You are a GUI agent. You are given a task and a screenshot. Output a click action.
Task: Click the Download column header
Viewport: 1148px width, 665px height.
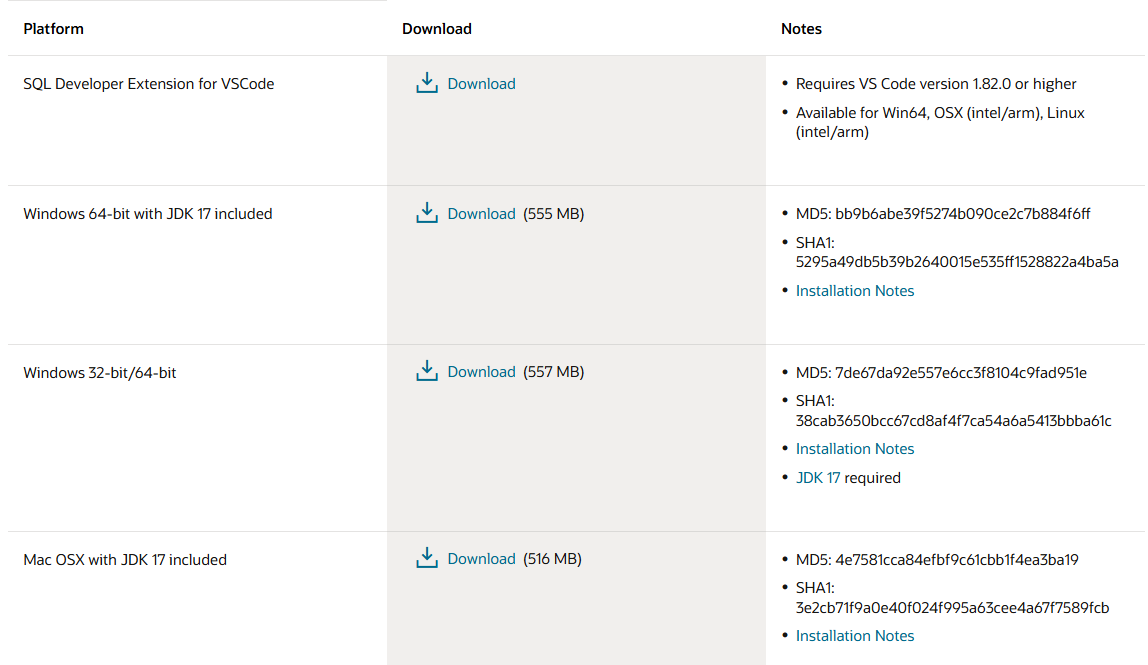point(436,29)
